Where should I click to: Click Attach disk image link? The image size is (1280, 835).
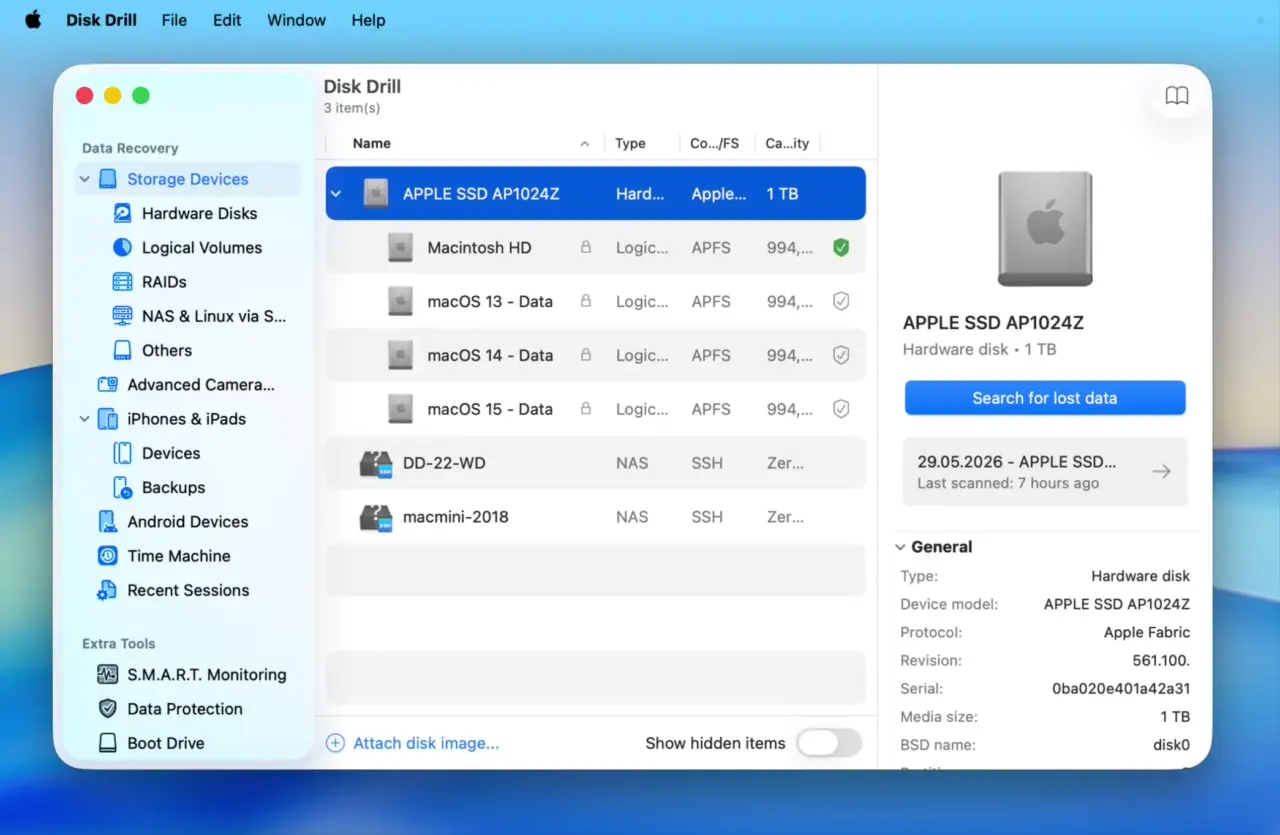(426, 743)
